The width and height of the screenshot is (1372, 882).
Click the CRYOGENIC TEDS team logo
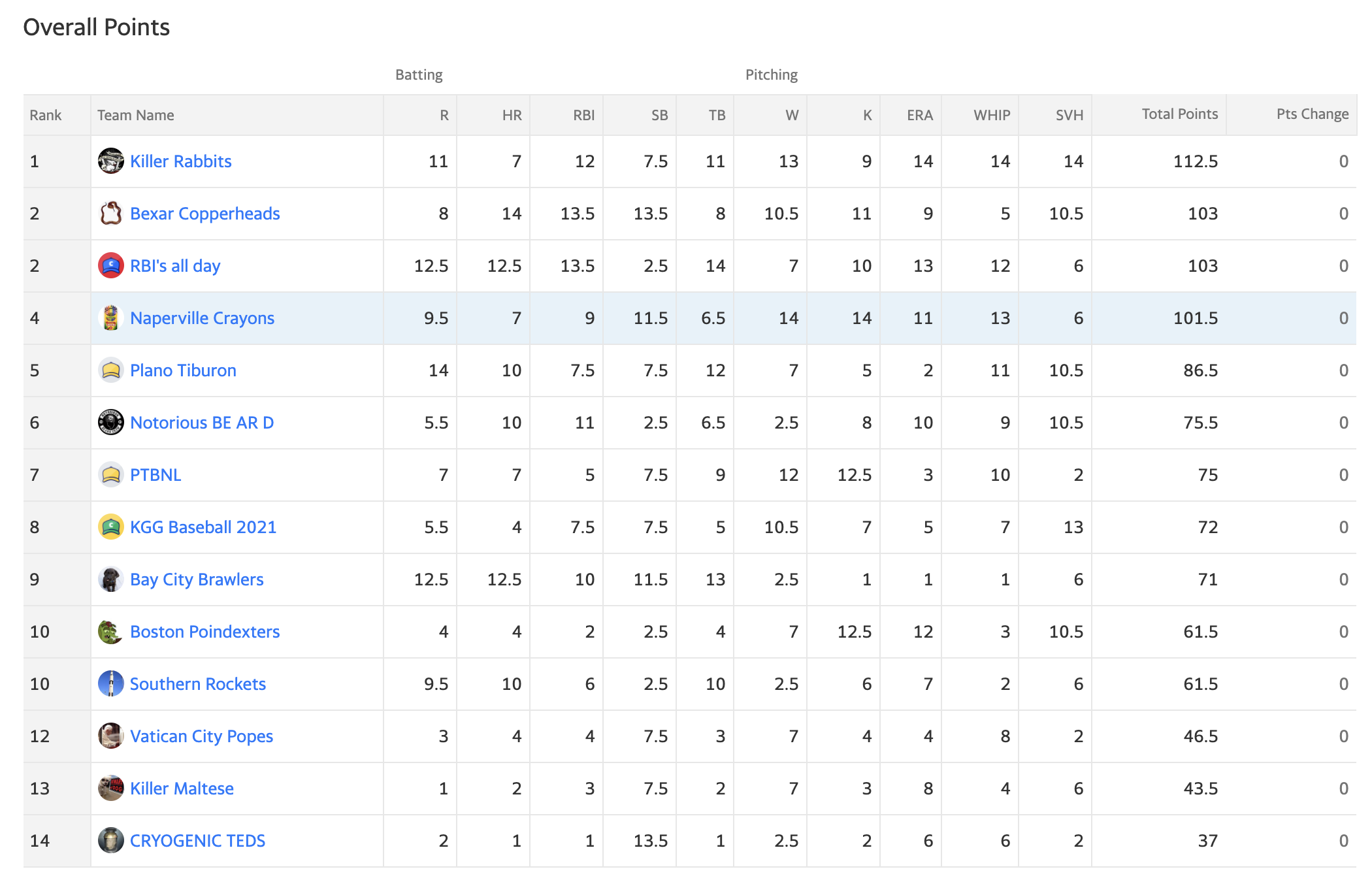tap(110, 840)
